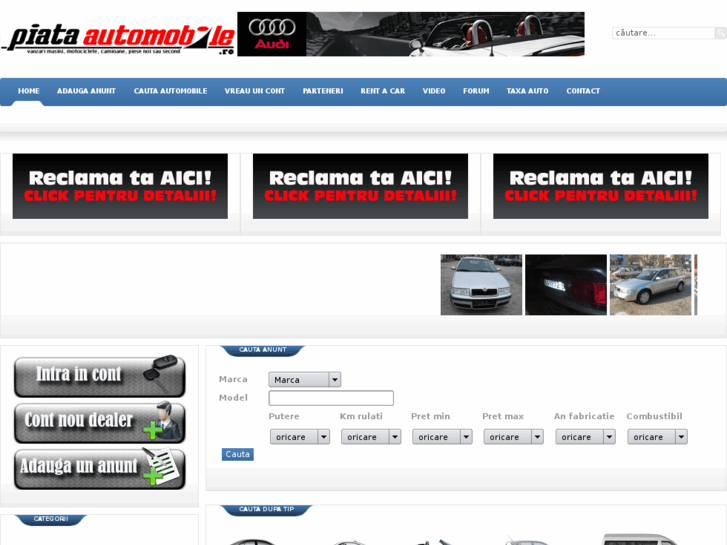
Task: Open the Pret max dropdown
Action: (513, 437)
